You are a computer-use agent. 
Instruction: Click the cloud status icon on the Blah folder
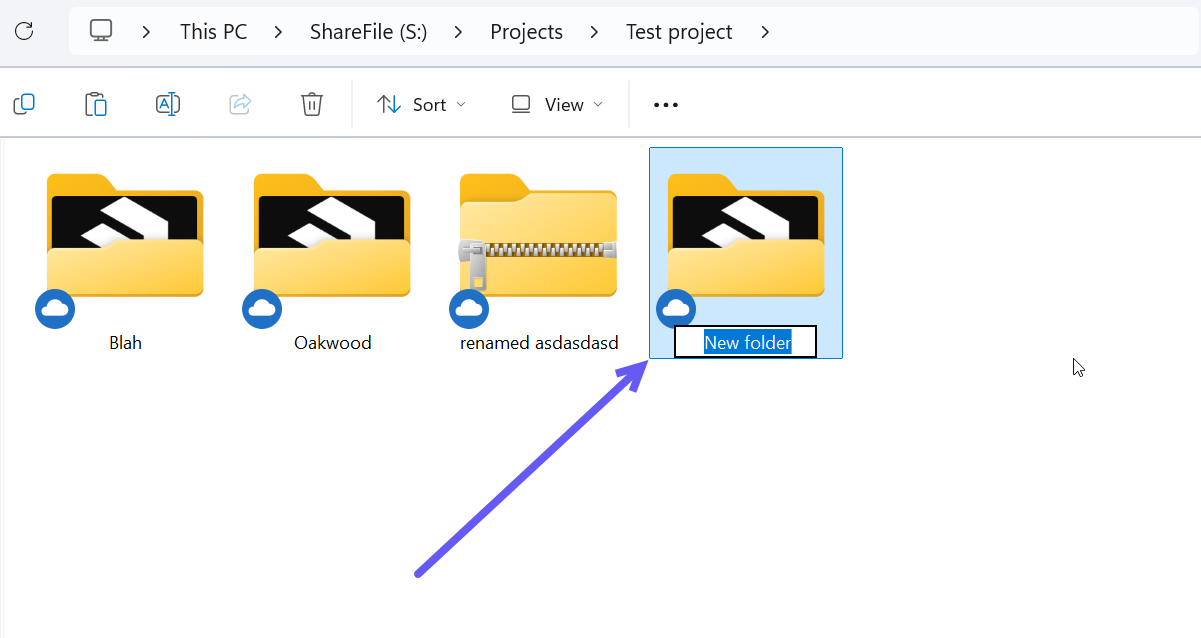click(55, 309)
